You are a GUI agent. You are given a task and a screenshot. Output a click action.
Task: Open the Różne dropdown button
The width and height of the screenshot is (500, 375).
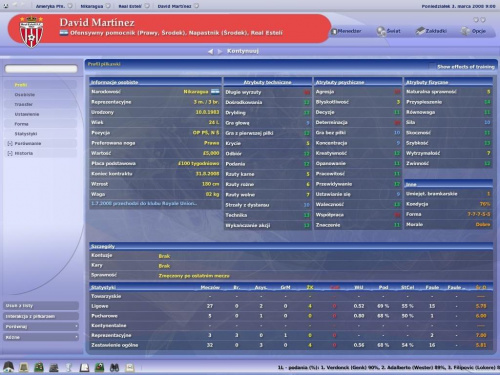click(41, 337)
